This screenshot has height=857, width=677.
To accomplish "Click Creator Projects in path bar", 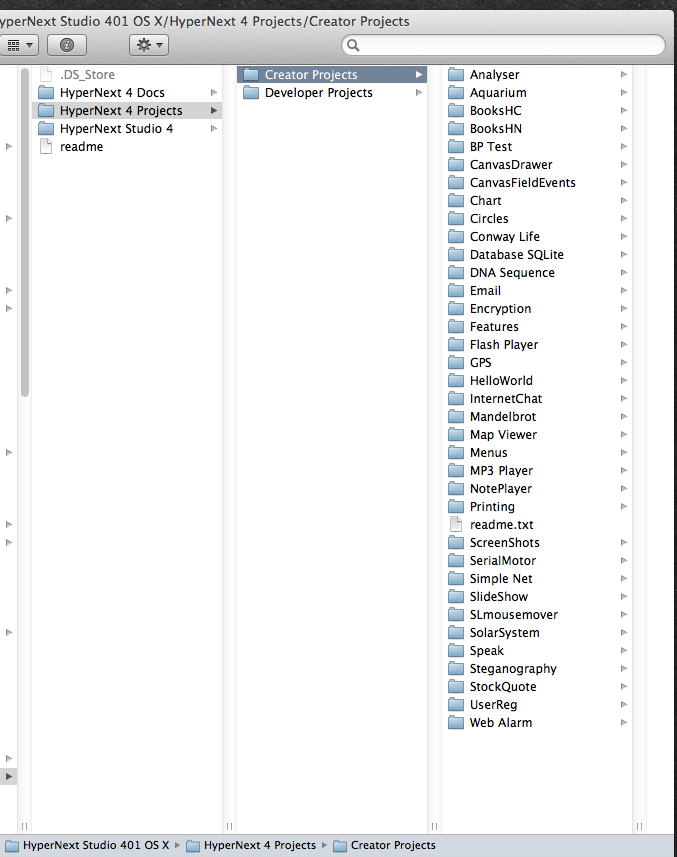I will (x=385, y=845).
